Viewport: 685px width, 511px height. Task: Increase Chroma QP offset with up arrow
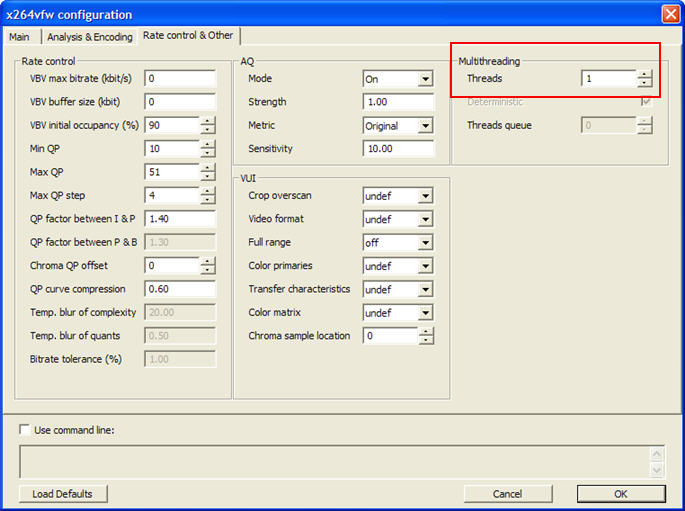click(208, 261)
